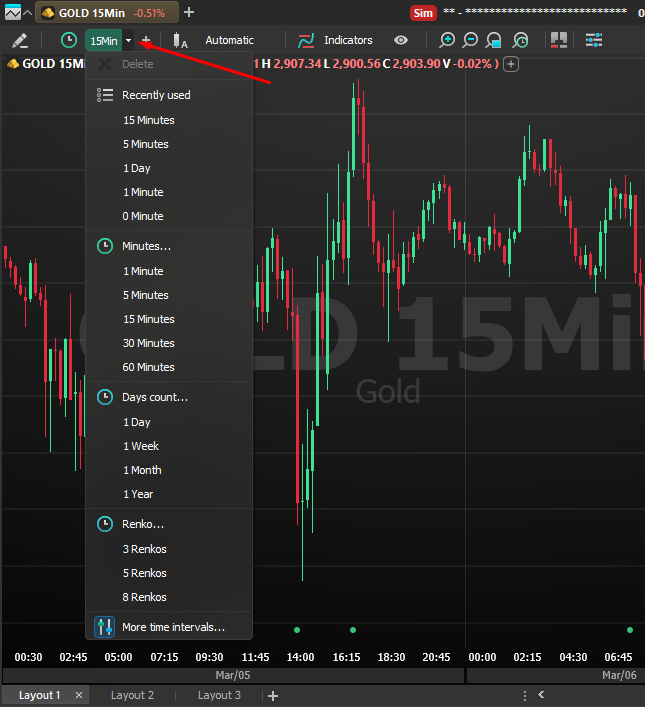Click the chart settings sliders icon
The height and width of the screenshot is (707, 645).
pos(594,40)
